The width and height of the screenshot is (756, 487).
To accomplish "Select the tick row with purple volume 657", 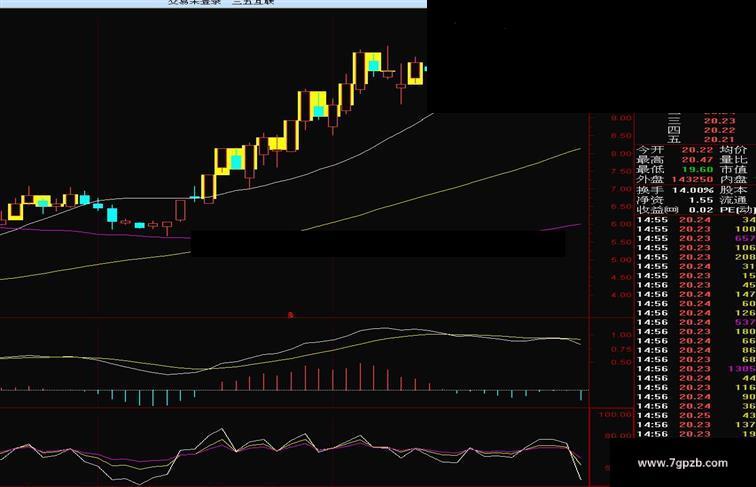I will (696, 238).
